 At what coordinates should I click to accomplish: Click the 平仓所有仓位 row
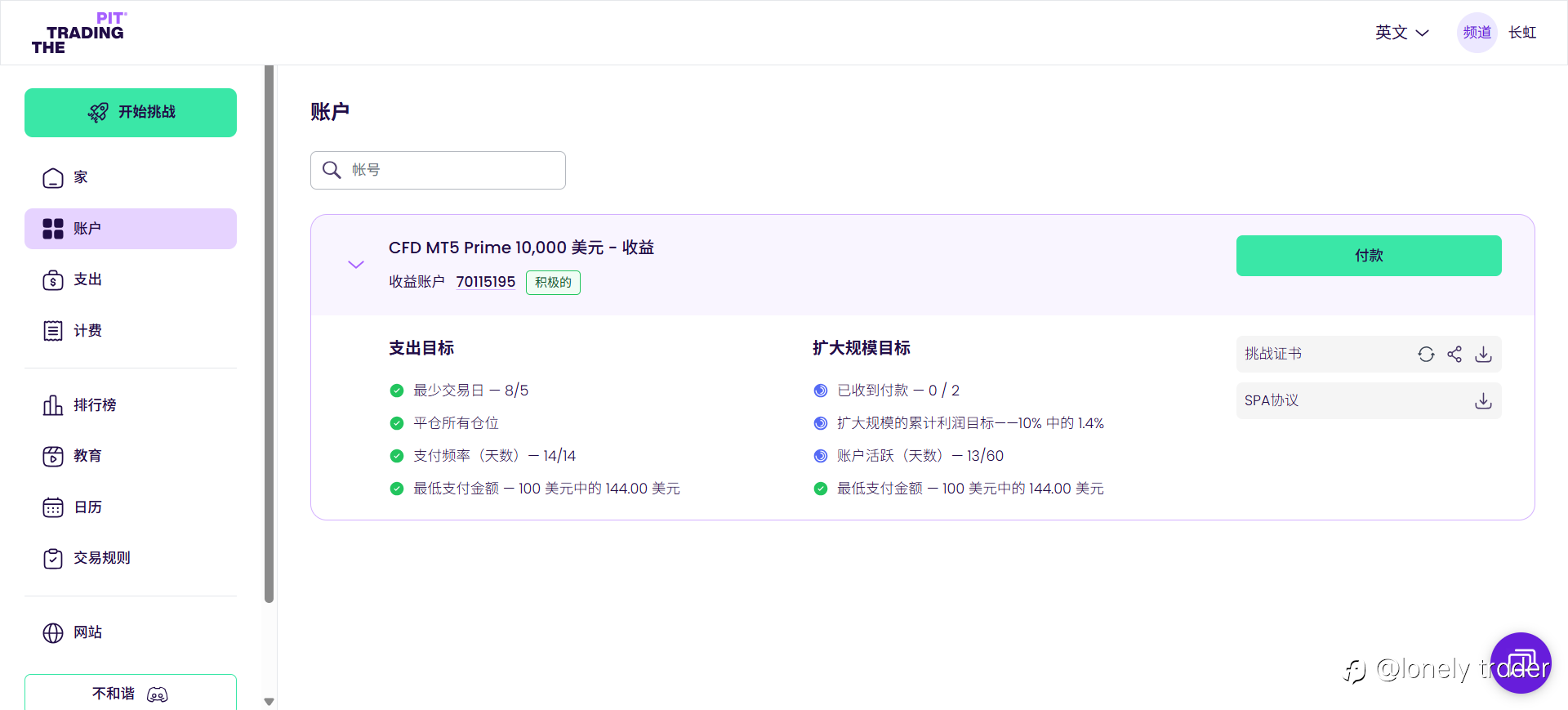click(x=444, y=423)
